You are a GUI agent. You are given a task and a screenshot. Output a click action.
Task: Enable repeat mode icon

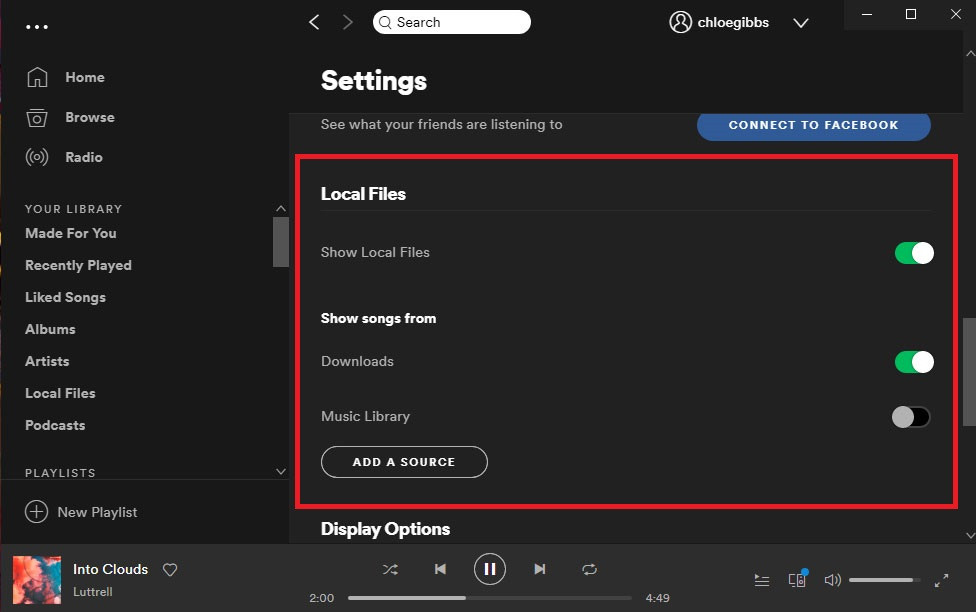(590, 569)
